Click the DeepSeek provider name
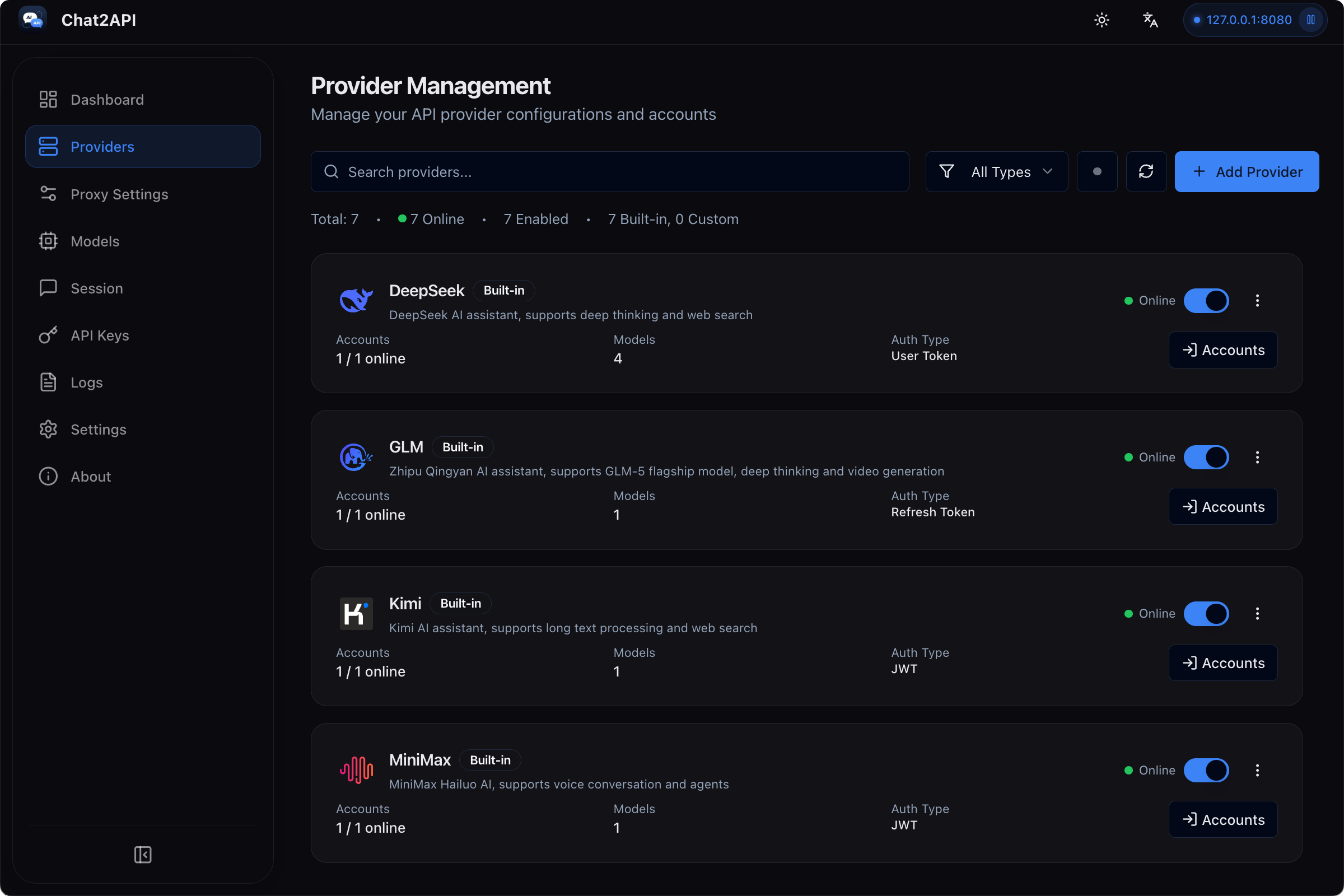Viewport: 1344px width, 896px height. [x=426, y=291]
